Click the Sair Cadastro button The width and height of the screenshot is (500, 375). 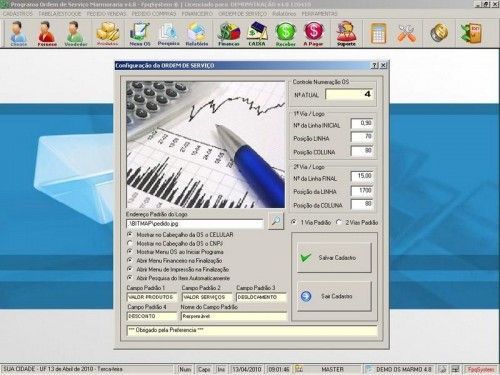pos(334,296)
